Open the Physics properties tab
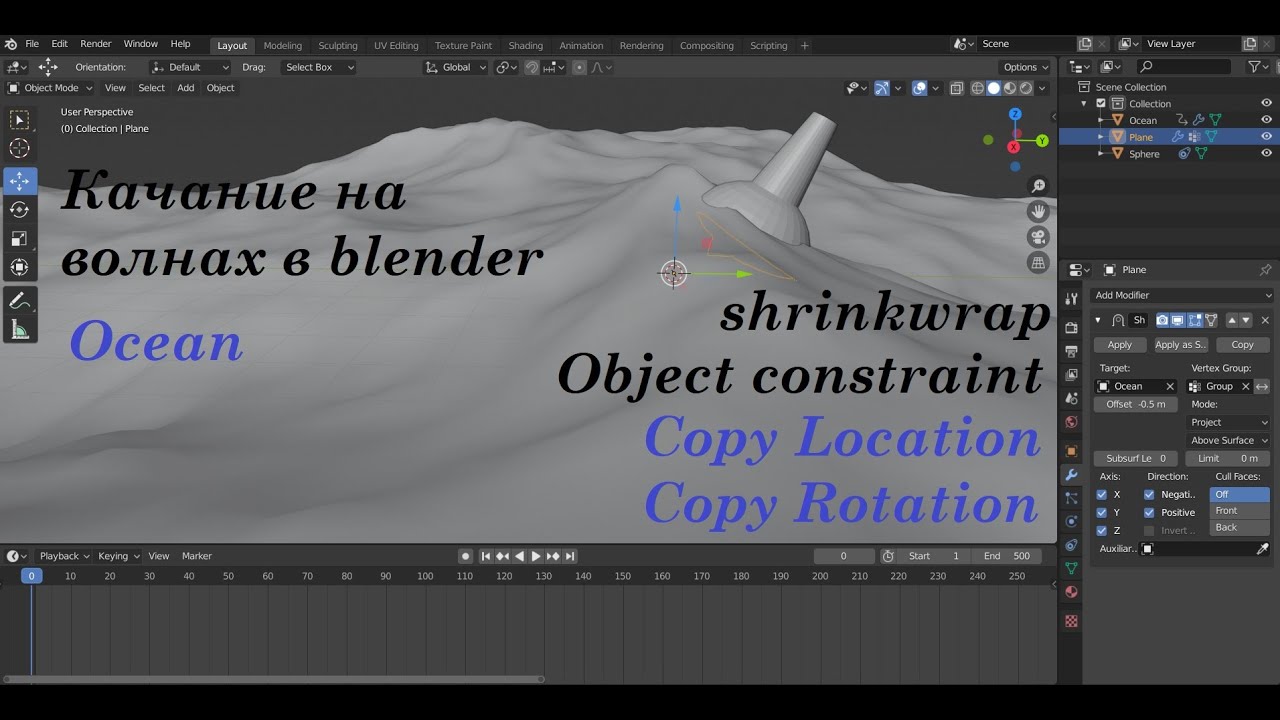This screenshot has height=720, width=1280. point(1071,521)
